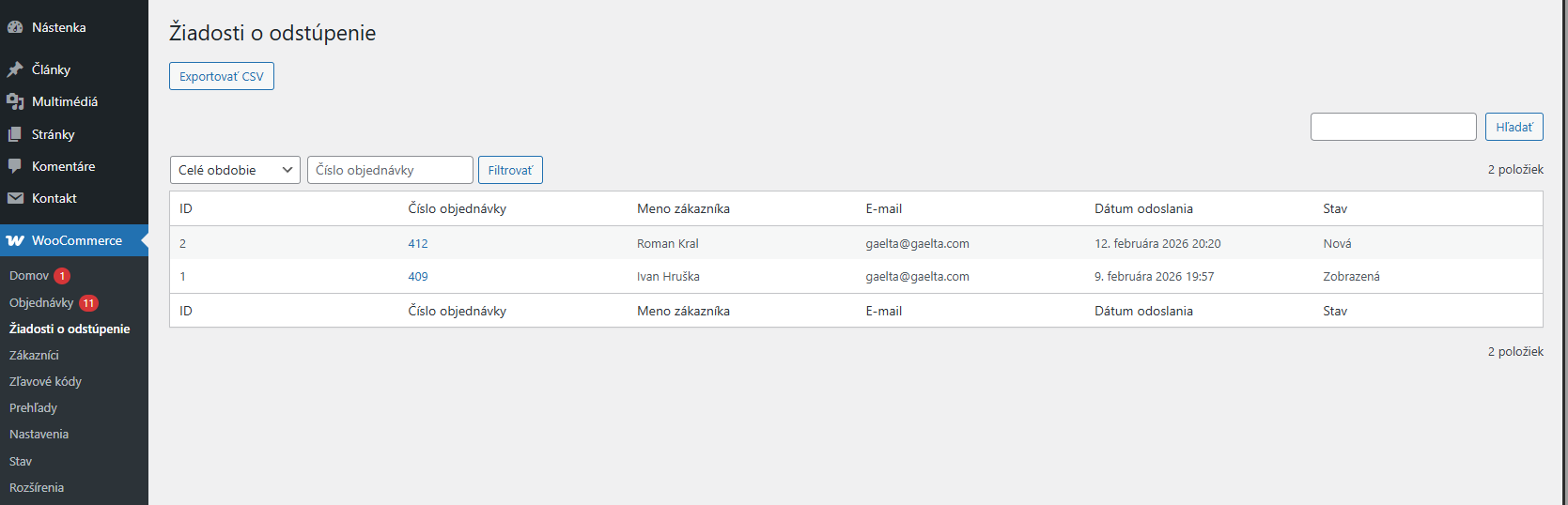Open the Nástenka menu item
This screenshot has height=505, width=1568.
[58, 27]
